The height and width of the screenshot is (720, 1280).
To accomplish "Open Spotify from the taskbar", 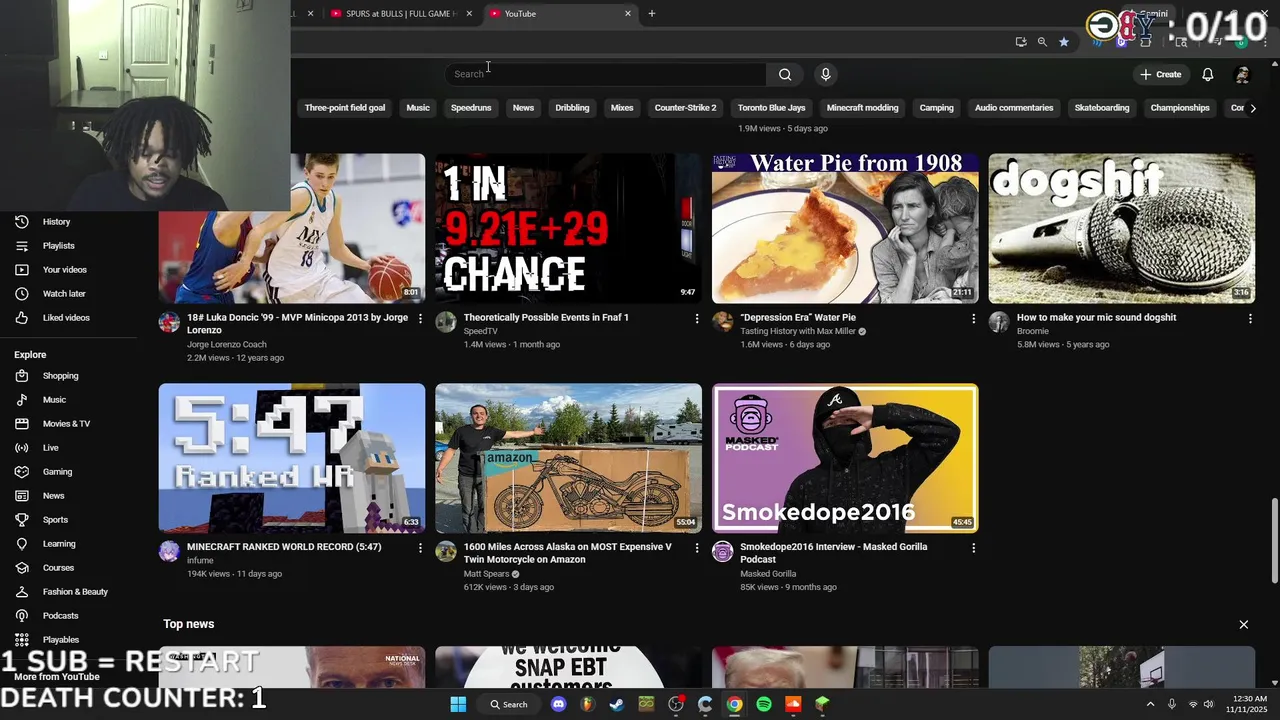I will tap(764, 704).
